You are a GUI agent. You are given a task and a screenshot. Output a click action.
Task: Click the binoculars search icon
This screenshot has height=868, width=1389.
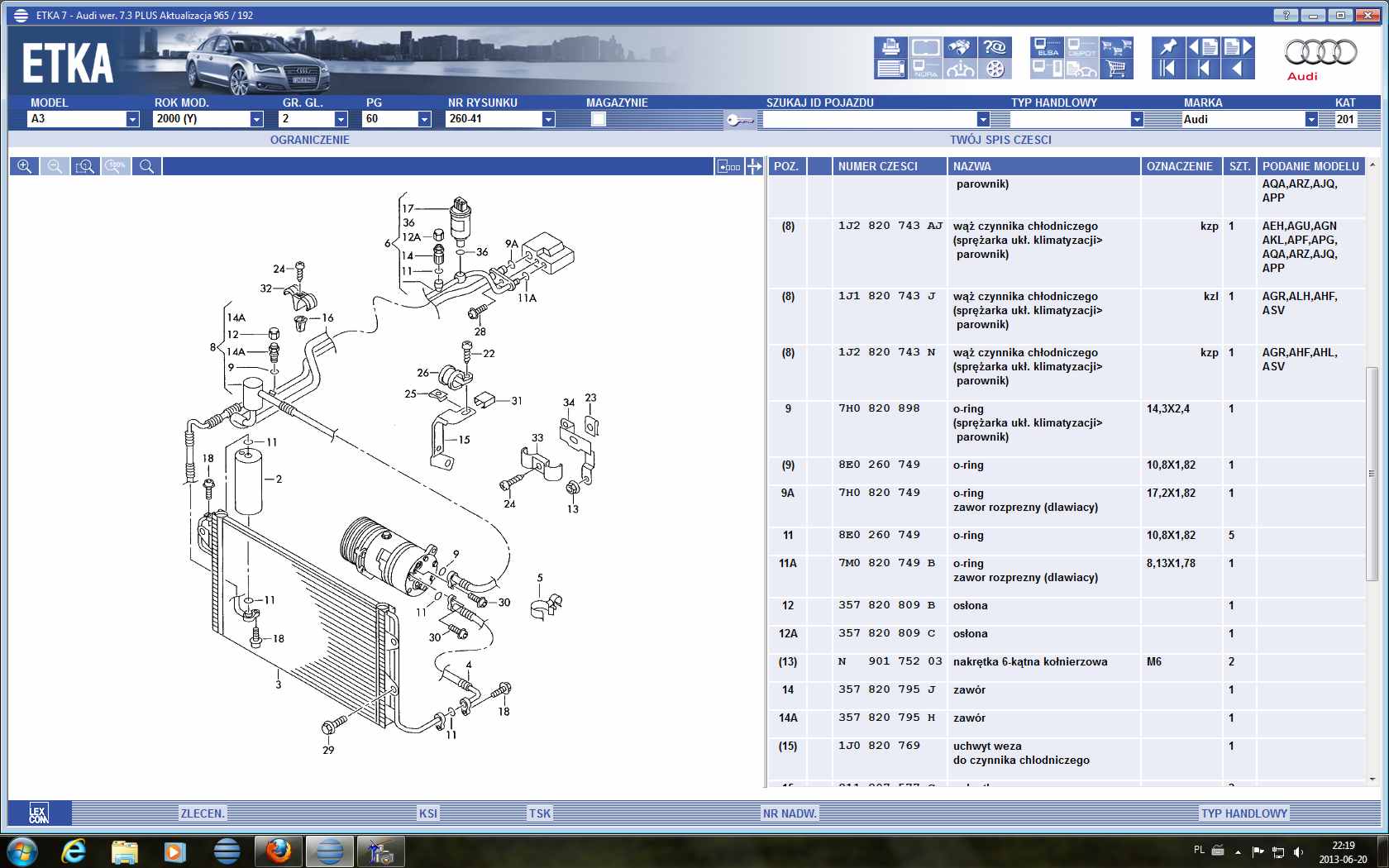click(x=960, y=47)
